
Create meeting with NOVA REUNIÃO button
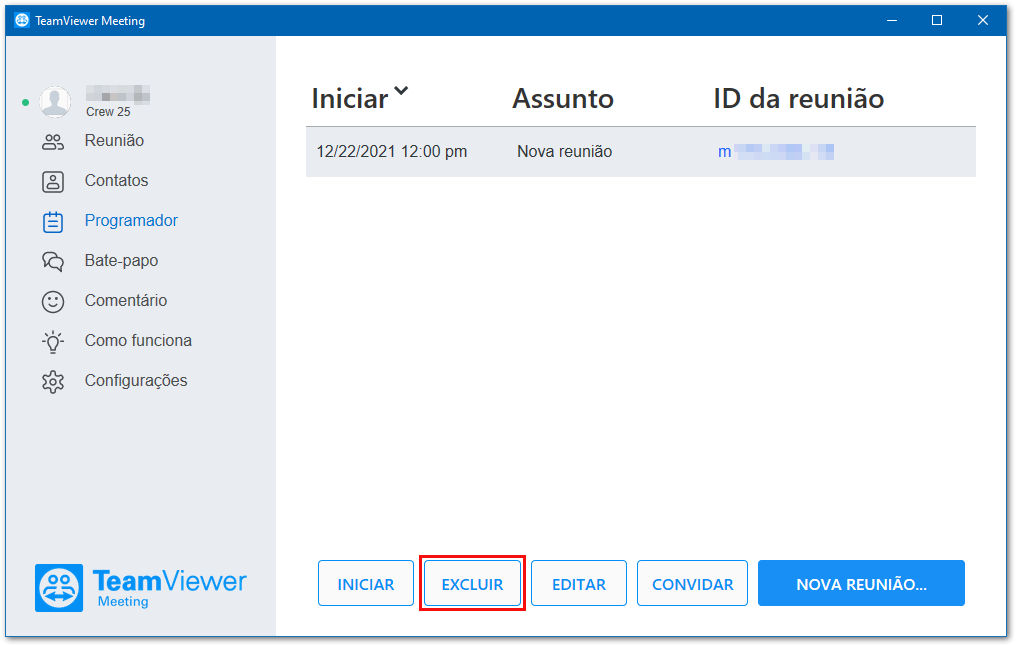coord(861,584)
